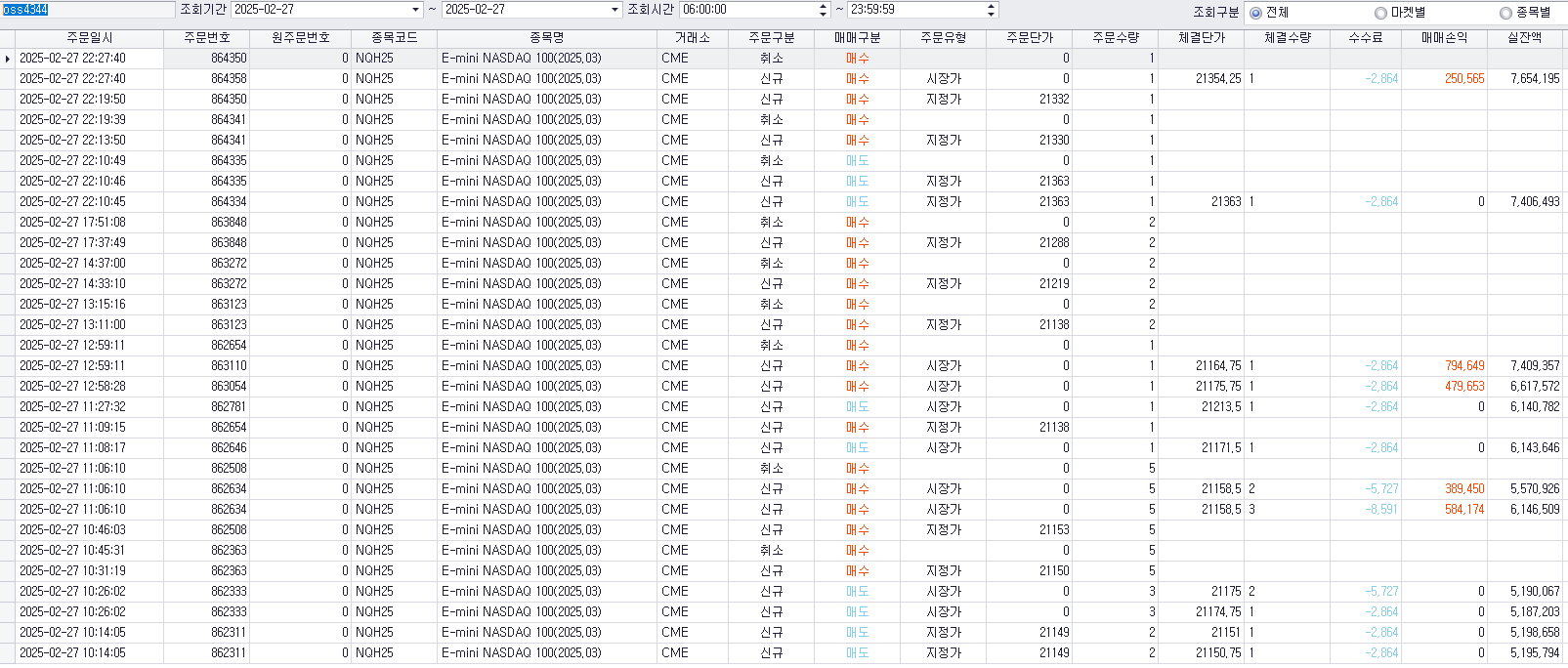
Task: Click the profit value 479,653
Action: click(1464, 387)
